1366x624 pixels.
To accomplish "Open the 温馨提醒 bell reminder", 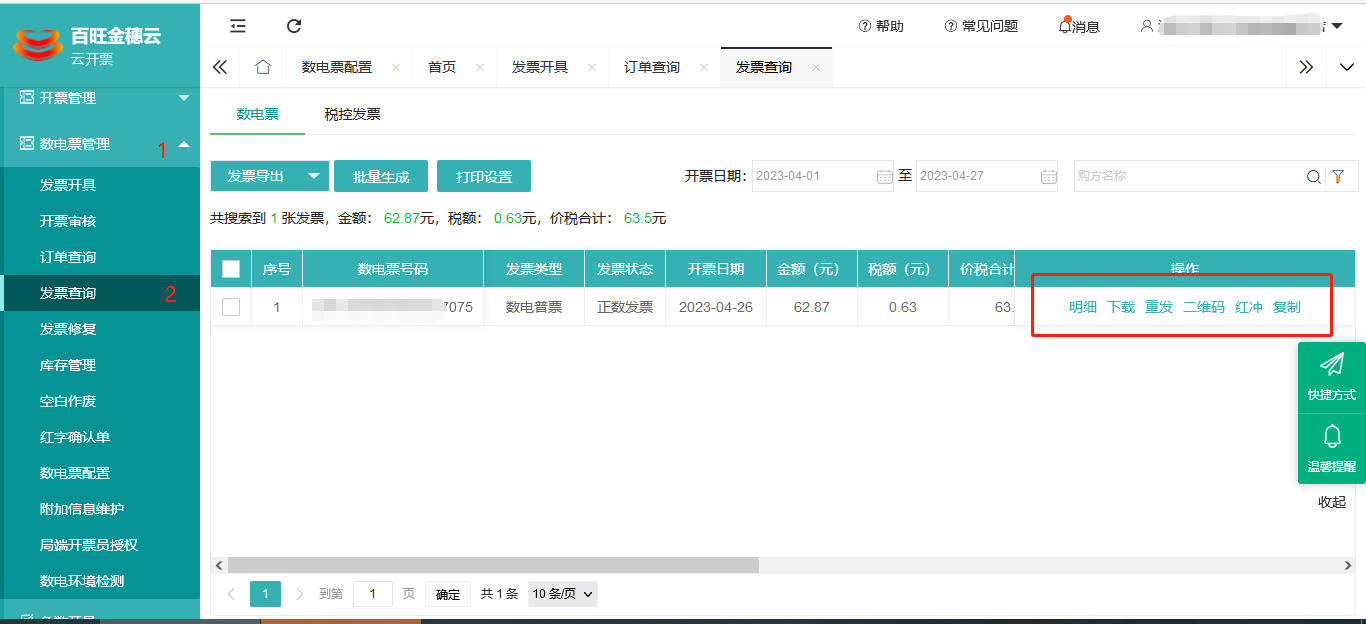I will [1331, 448].
